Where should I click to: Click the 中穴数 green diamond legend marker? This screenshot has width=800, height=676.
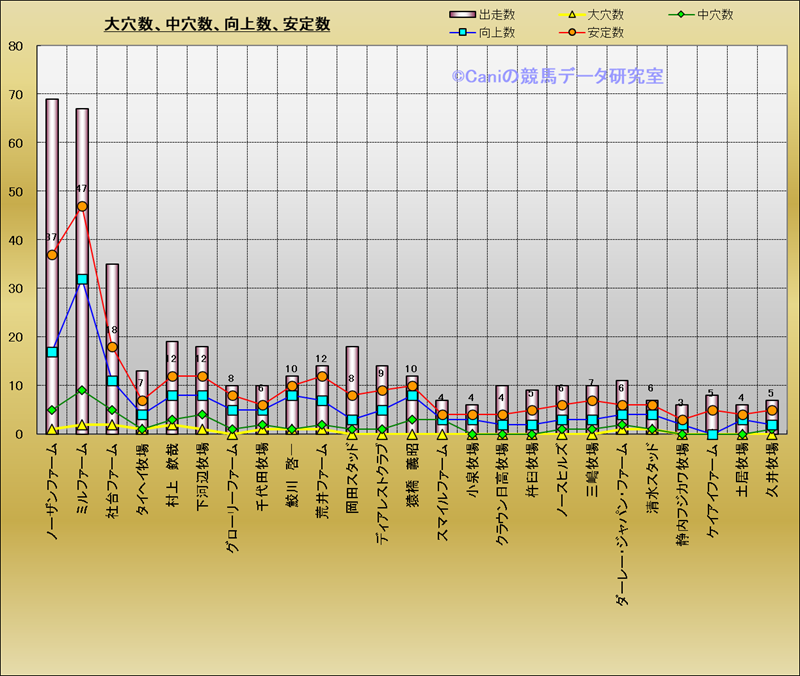[x=680, y=15]
